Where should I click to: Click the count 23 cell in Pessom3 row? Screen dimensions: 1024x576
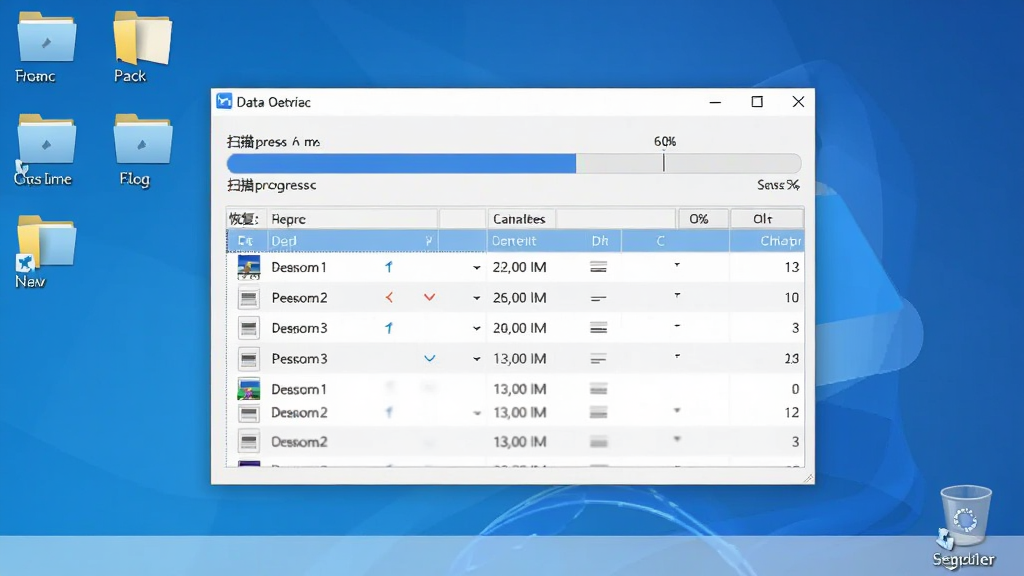[x=792, y=359]
